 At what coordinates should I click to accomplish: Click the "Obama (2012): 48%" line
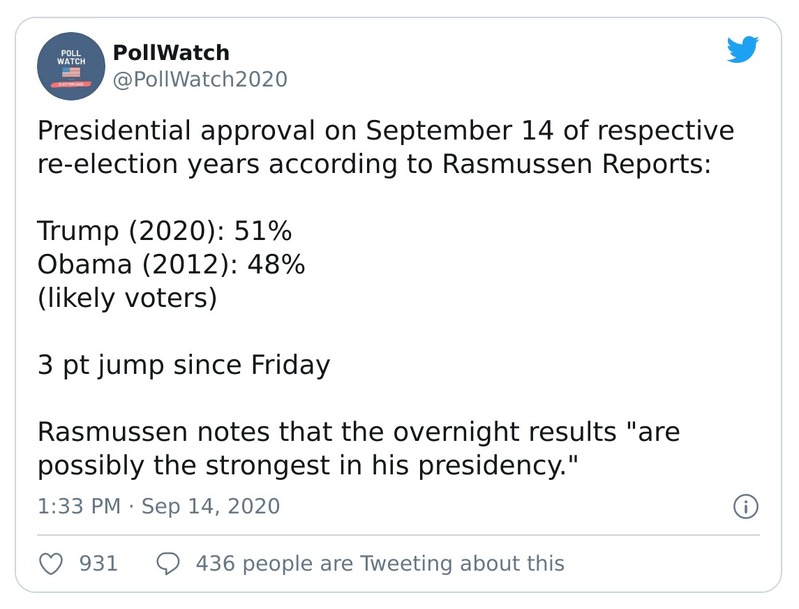(x=170, y=264)
